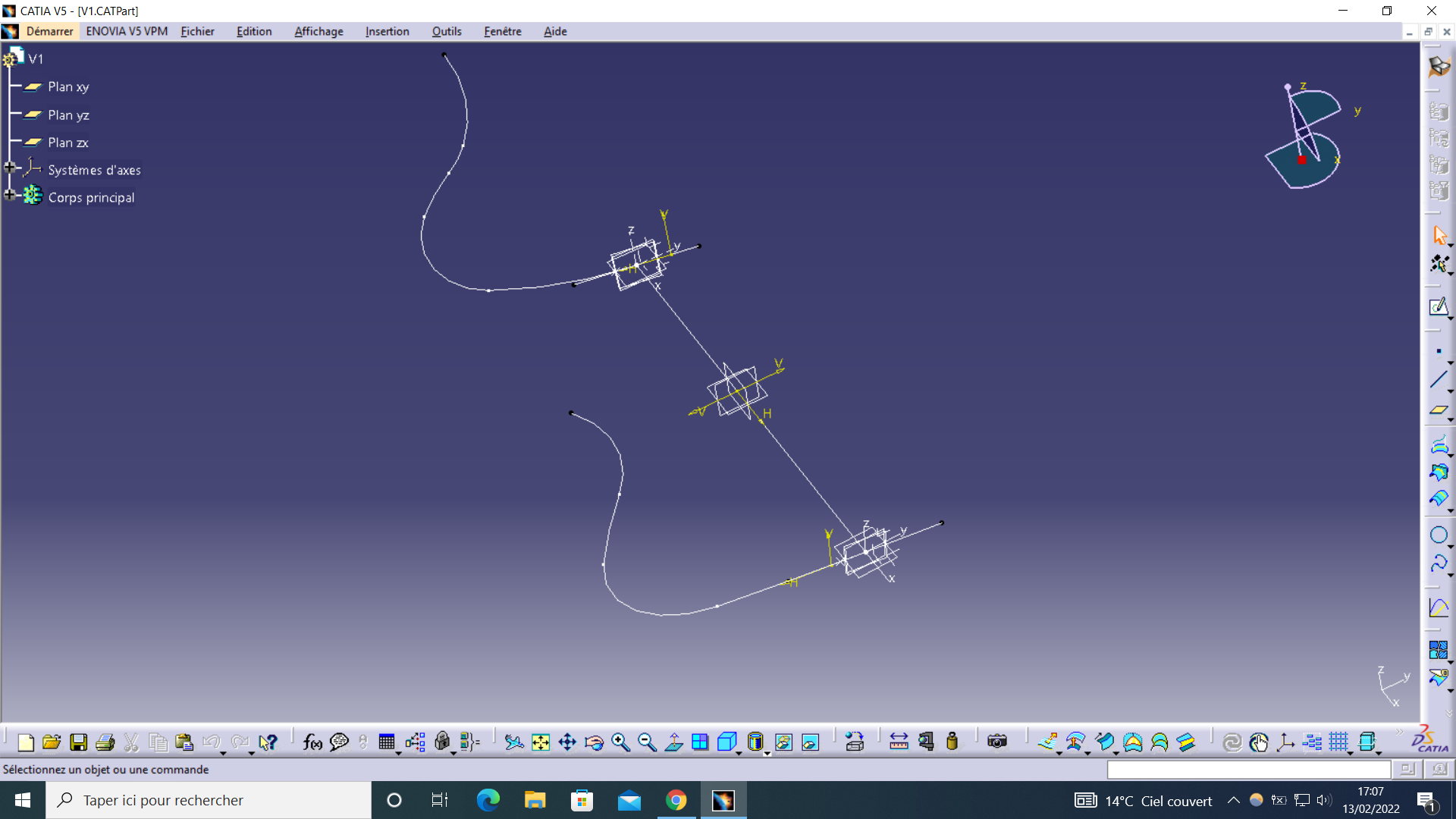Create a Line from the right toolbar
The width and height of the screenshot is (1456, 819).
point(1439,380)
